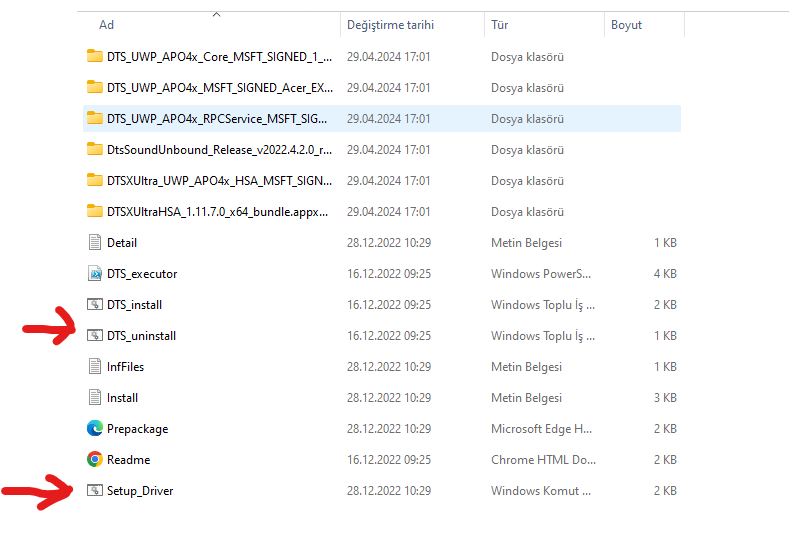Sort by the Boyut column header
This screenshot has height=547, width=789.
pyautogui.click(x=626, y=25)
